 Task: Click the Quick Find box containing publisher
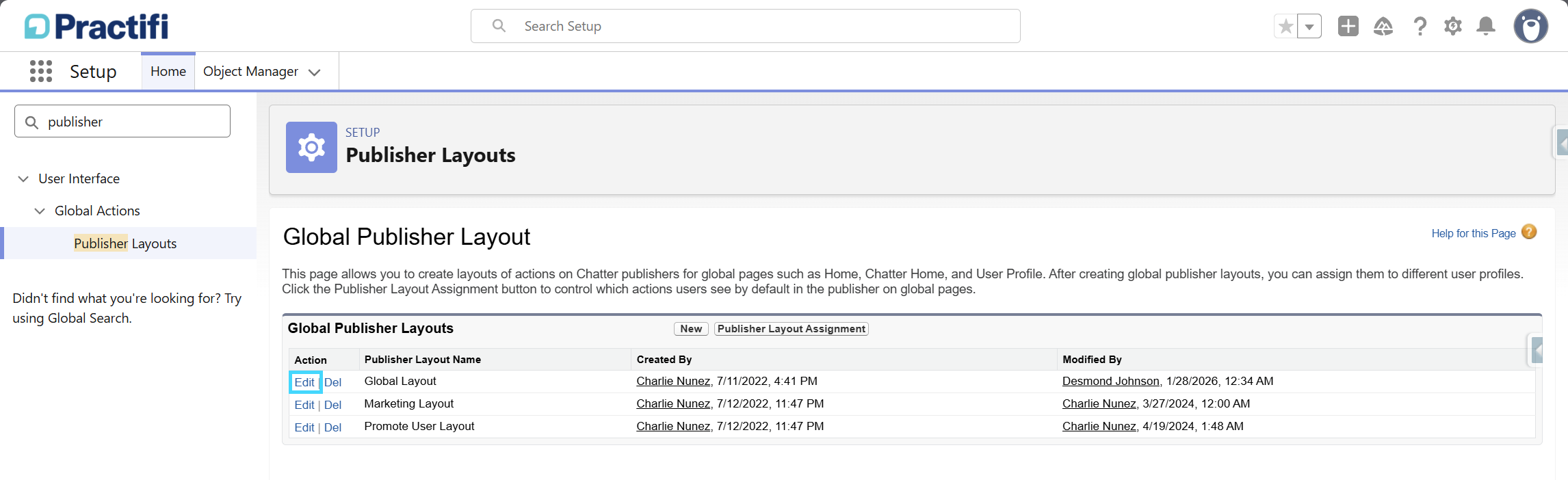coord(122,121)
